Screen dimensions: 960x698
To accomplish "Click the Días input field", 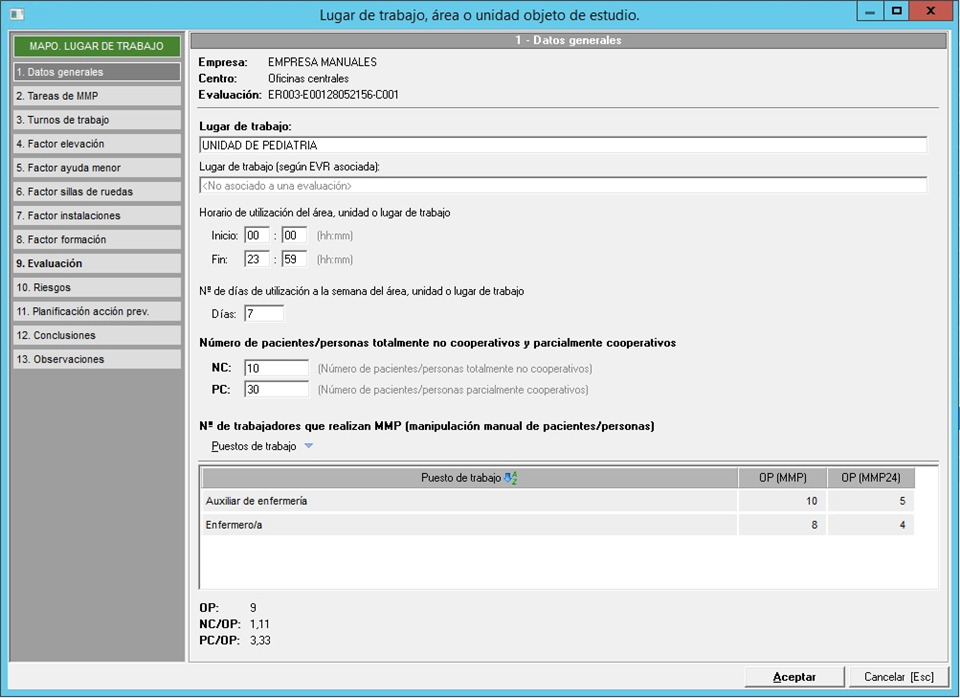I will pyautogui.click(x=264, y=314).
